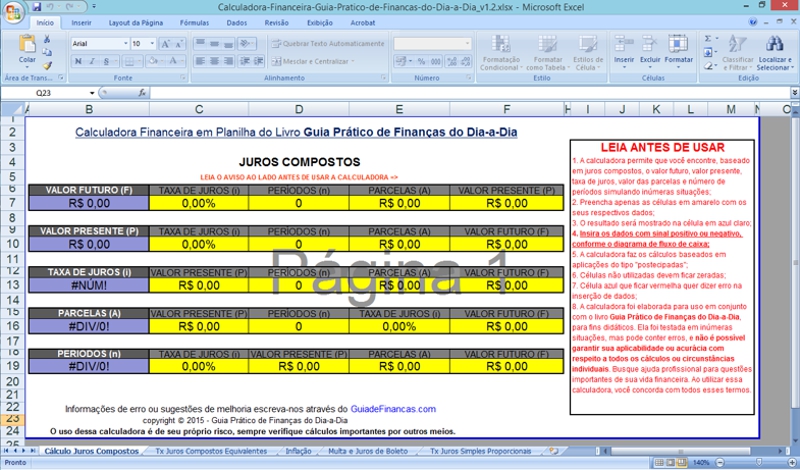Click the AutoSum sigma button
The width and height of the screenshot is (800, 470).
coord(708,39)
